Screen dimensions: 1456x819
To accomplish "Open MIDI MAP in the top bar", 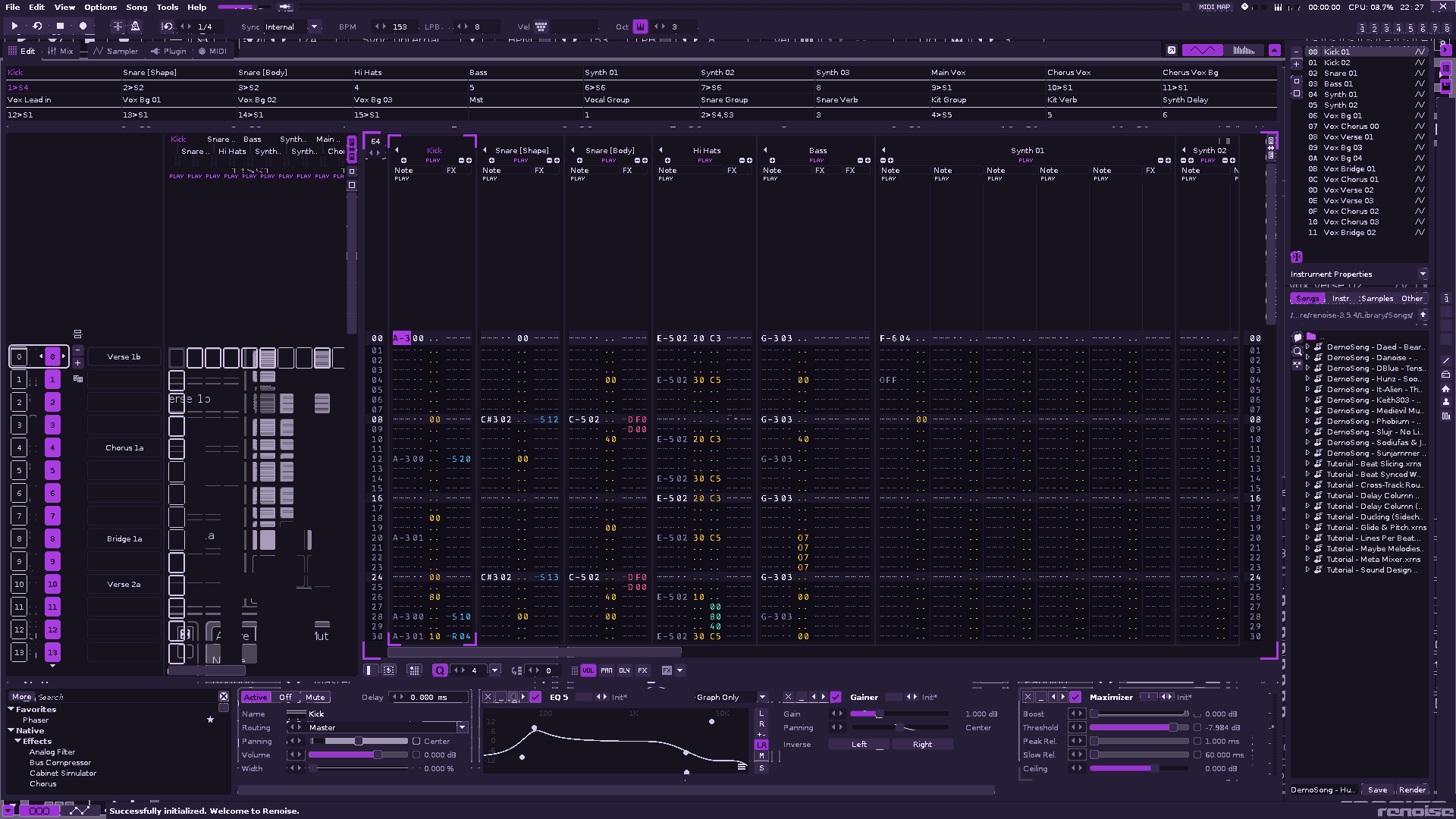I will 1214,7.
